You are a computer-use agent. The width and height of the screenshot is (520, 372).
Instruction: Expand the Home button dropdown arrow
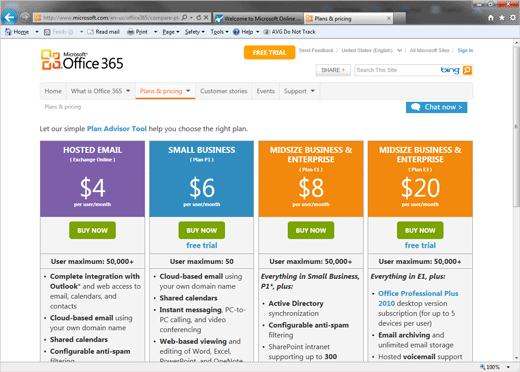coord(37,32)
